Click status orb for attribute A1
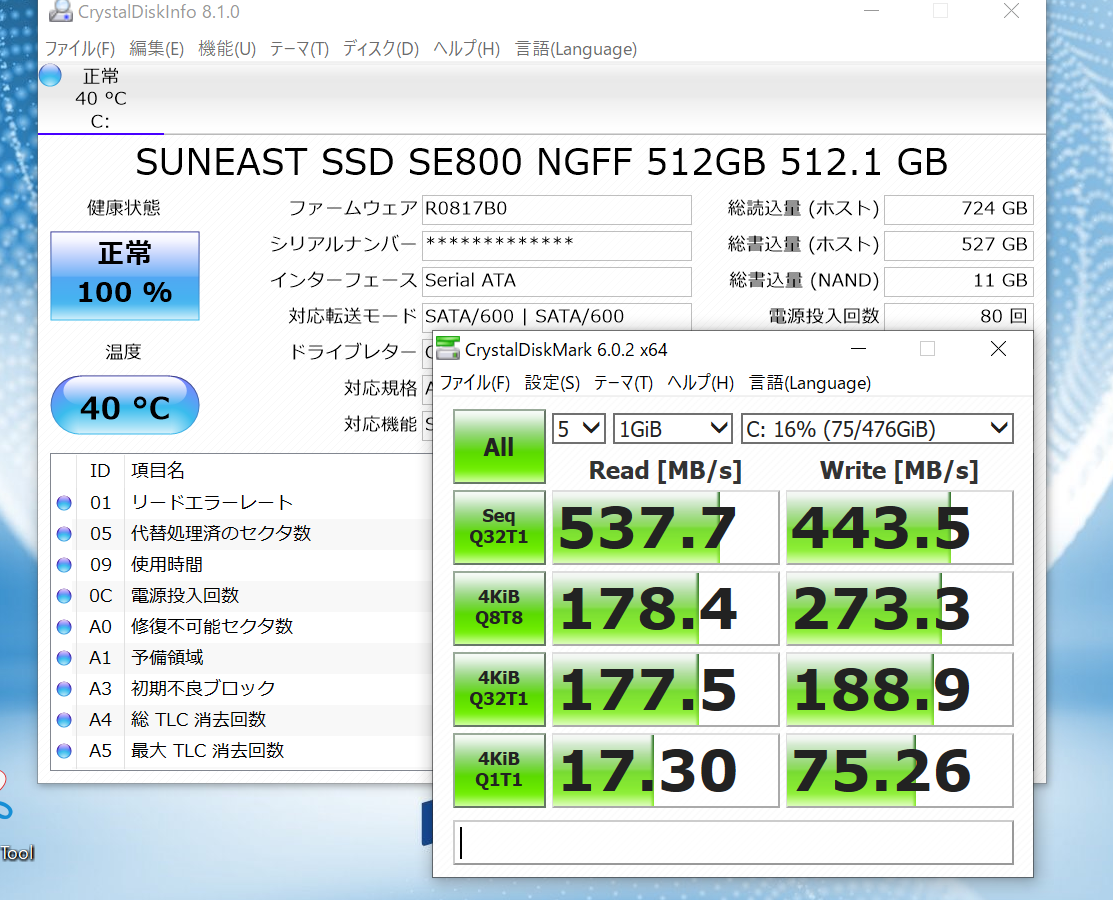The width and height of the screenshot is (1113, 900). (64, 658)
